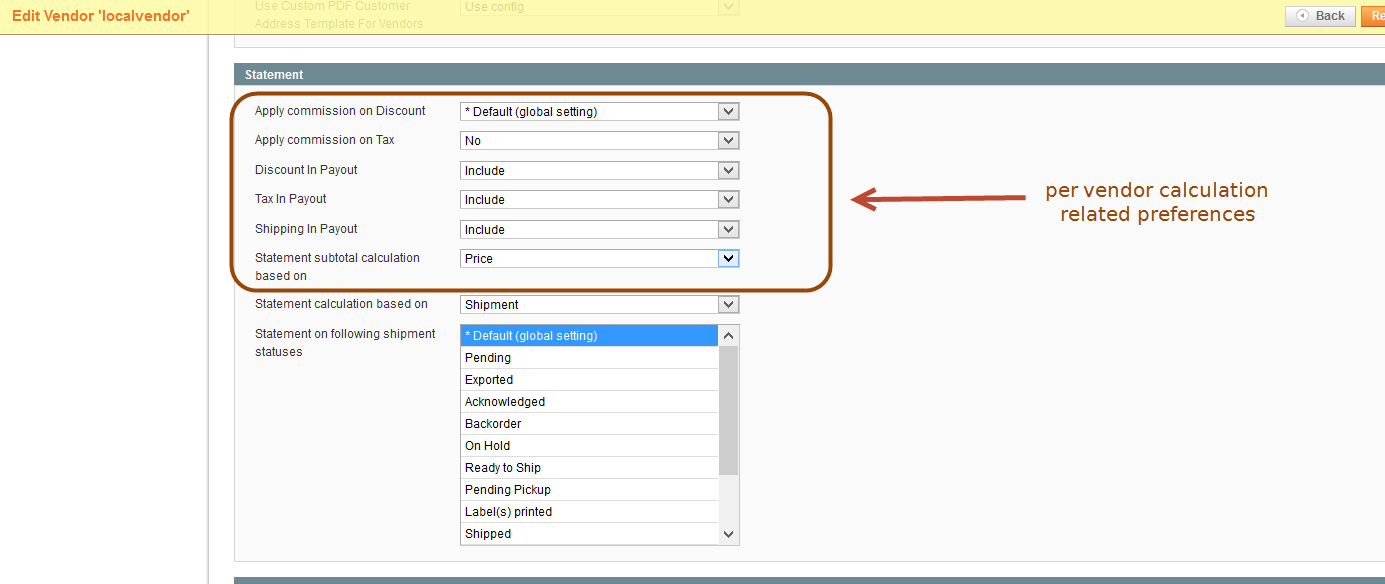Open Statement calculation based on dropdown
Viewport: 1385px width, 584px height.
(x=600, y=305)
